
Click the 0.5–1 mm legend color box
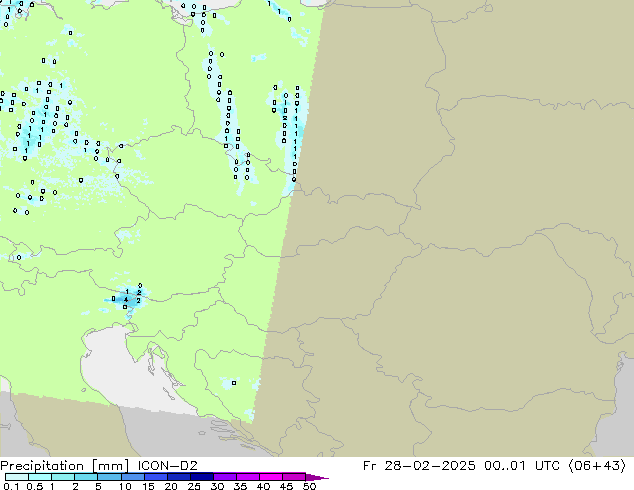(40, 477)
